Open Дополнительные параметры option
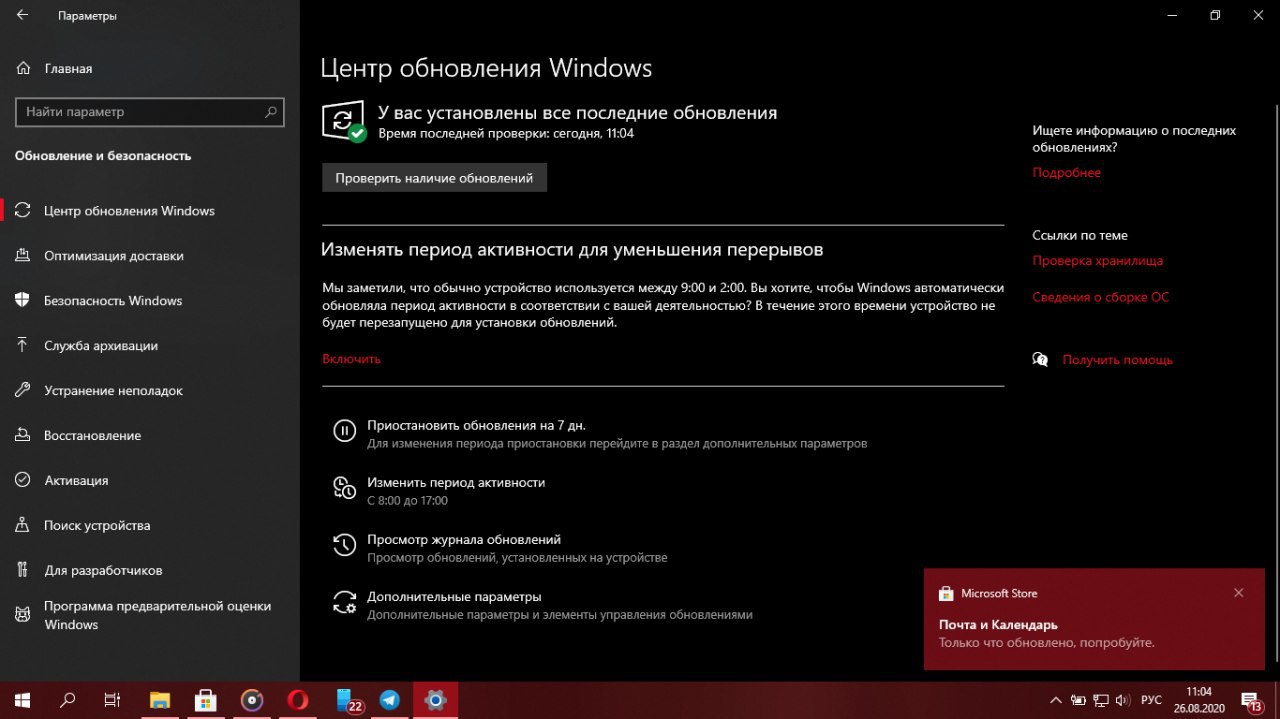Viewport: 1280px width, 719px height. point(454,596)
